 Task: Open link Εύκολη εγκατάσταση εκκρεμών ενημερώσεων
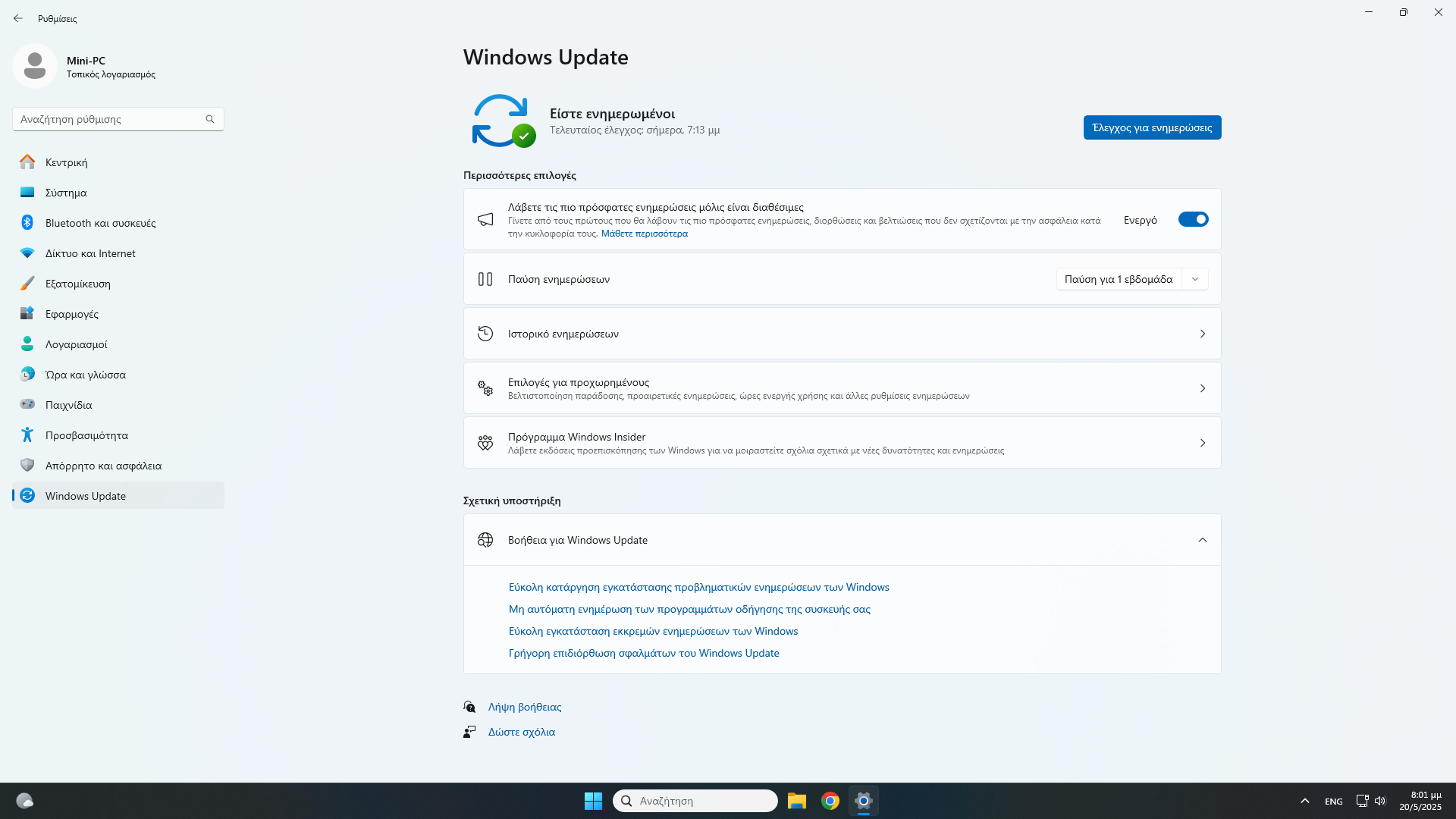click(653, 631)
